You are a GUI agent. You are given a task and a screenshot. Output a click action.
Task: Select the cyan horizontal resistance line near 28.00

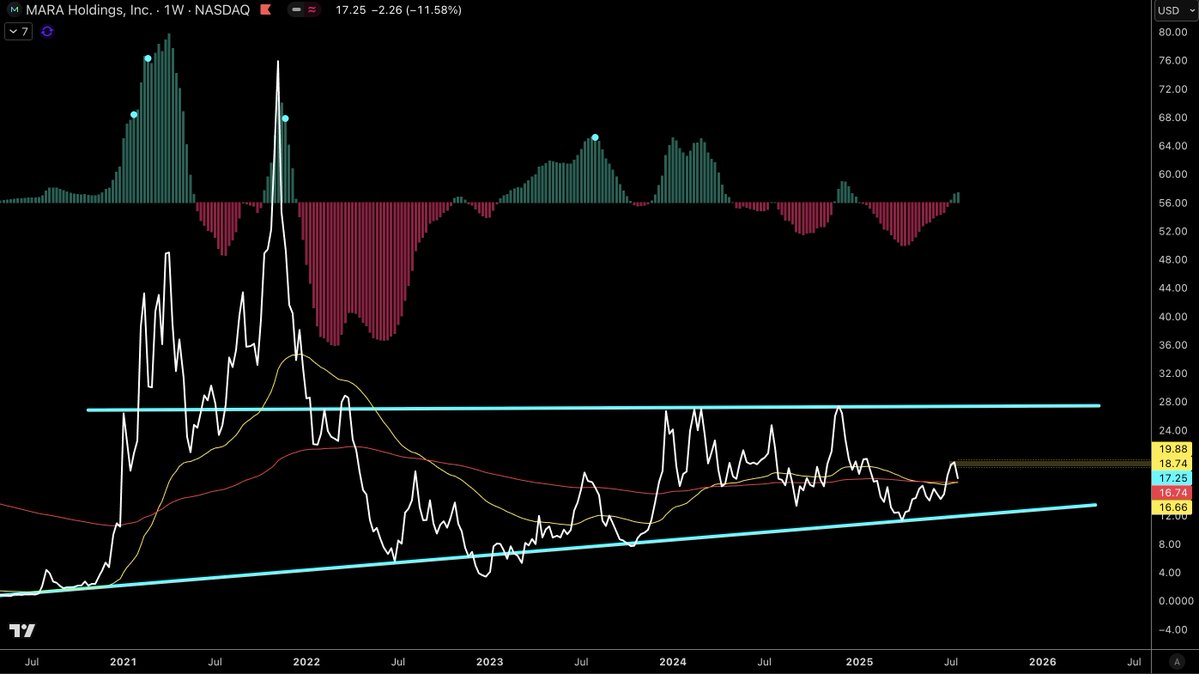click(x=593, y=408)
